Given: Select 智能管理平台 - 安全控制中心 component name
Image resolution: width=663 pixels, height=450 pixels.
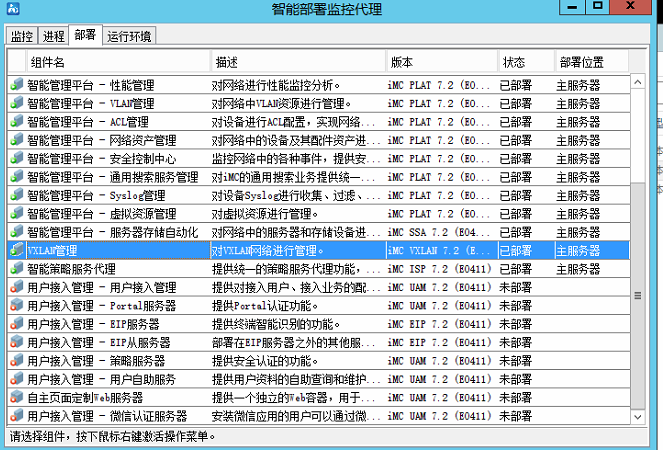Looking at the screenshot, I should [x=102, y=159].
